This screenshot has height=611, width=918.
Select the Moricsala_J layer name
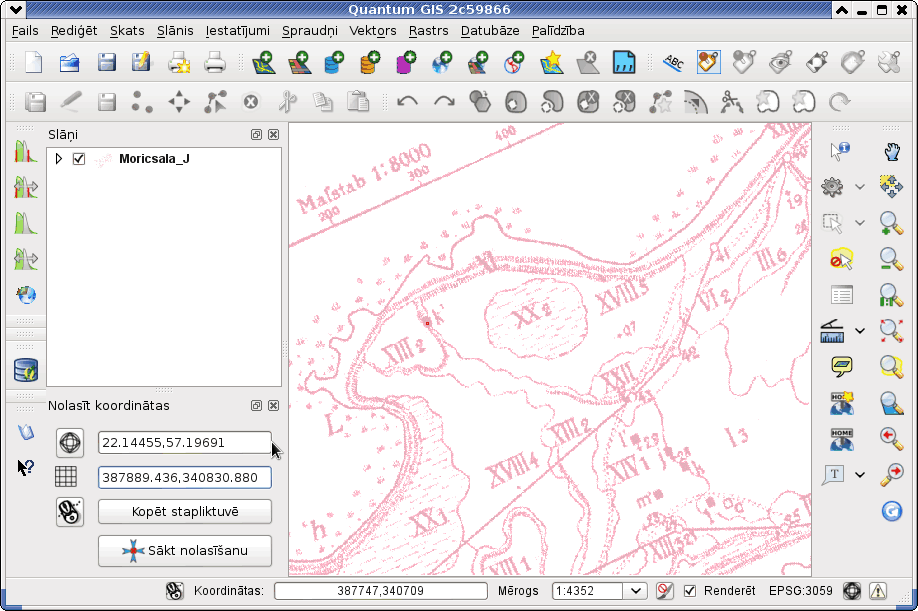(154, 159)
